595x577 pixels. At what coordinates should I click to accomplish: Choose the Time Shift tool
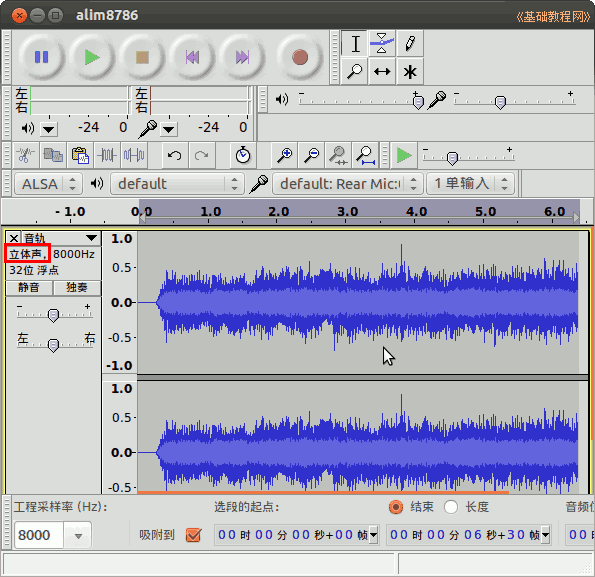click(381, 71)
